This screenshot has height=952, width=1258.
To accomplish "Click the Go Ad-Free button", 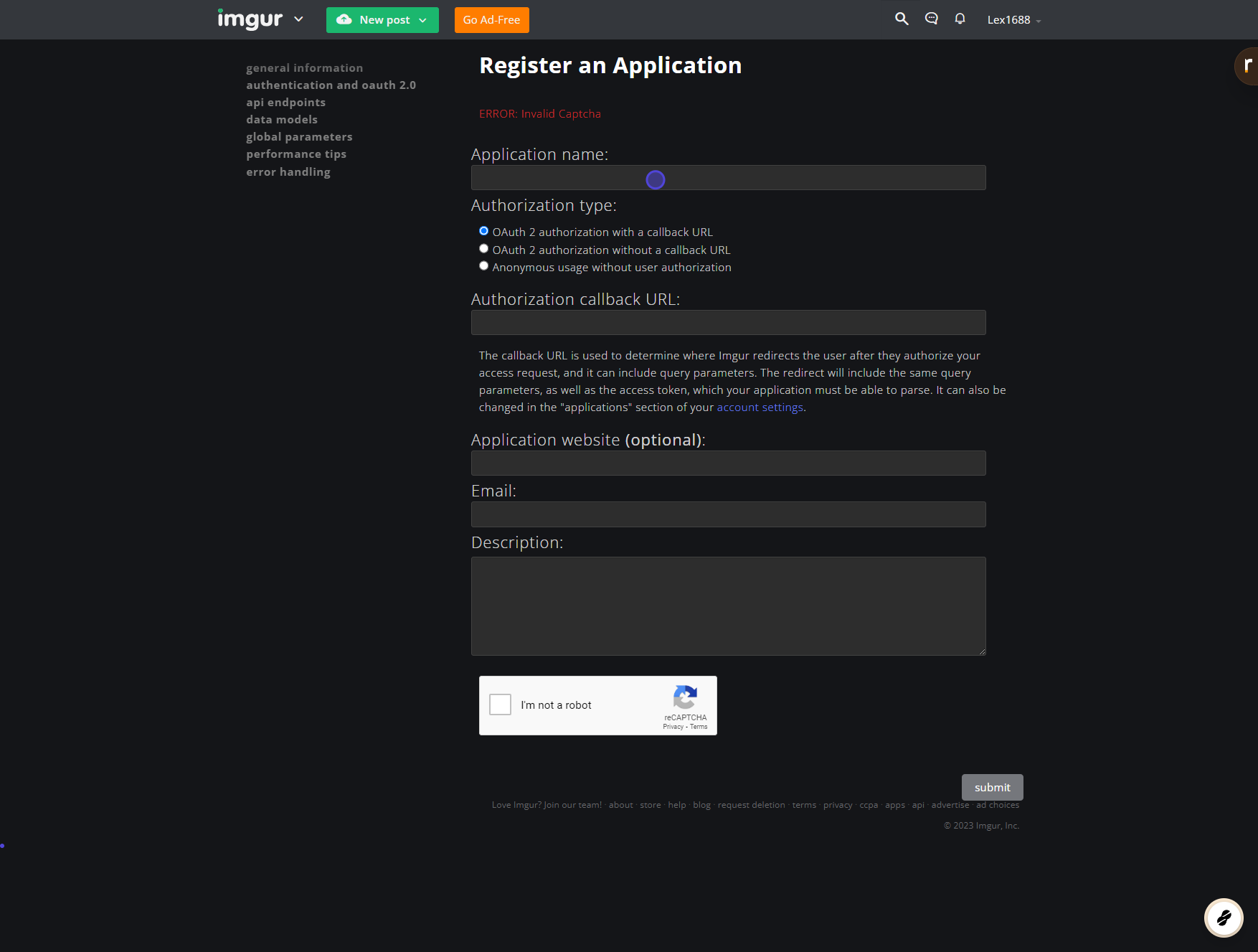I will coord(491,19).
